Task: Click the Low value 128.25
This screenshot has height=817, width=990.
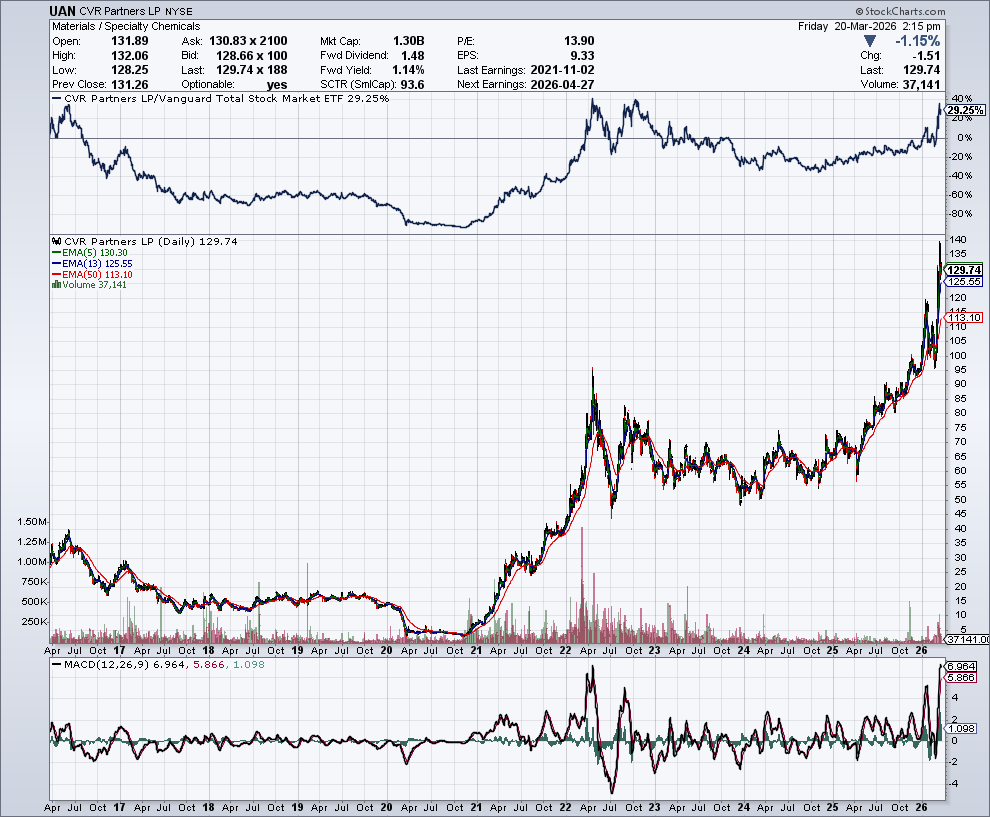Action: click(x=129, y=70)
